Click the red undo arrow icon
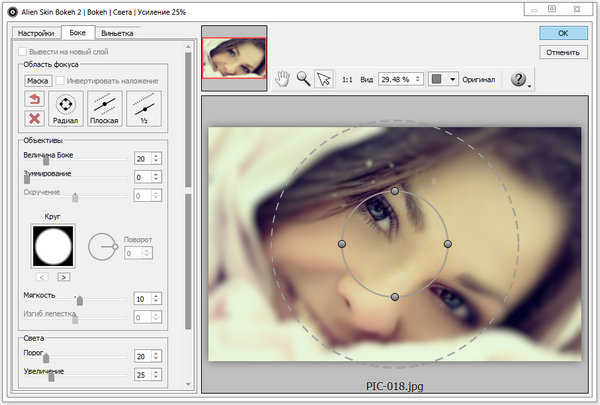 [x=35, y=99]
